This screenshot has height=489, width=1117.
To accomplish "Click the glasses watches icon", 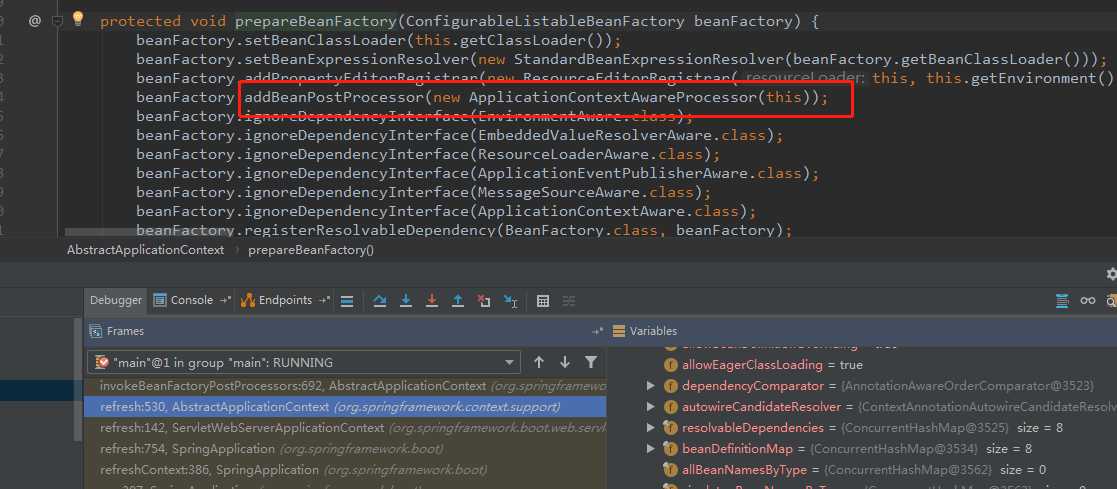I will point(1088,301).
